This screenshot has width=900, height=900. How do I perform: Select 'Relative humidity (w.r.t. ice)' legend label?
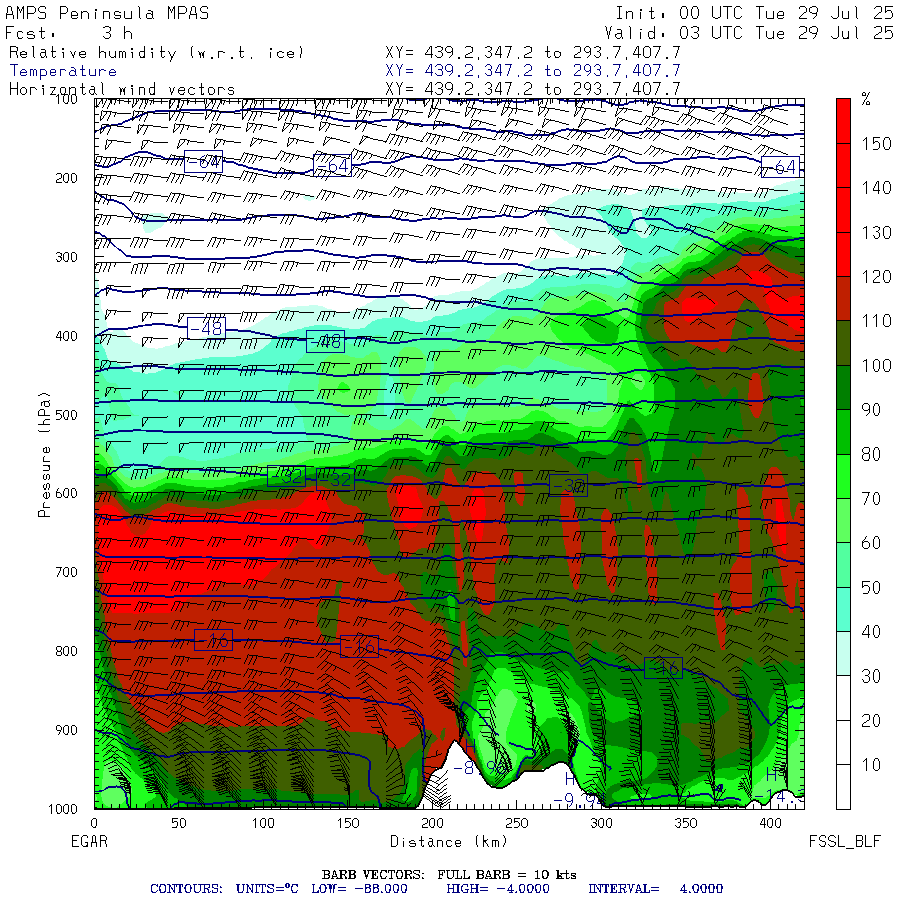[156, 53]
